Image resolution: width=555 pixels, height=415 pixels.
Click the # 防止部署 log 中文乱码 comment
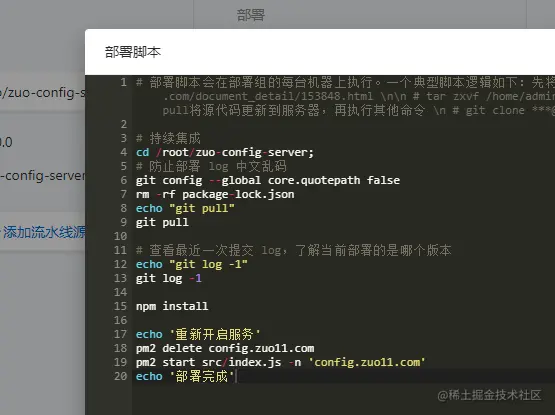(211, 166)
